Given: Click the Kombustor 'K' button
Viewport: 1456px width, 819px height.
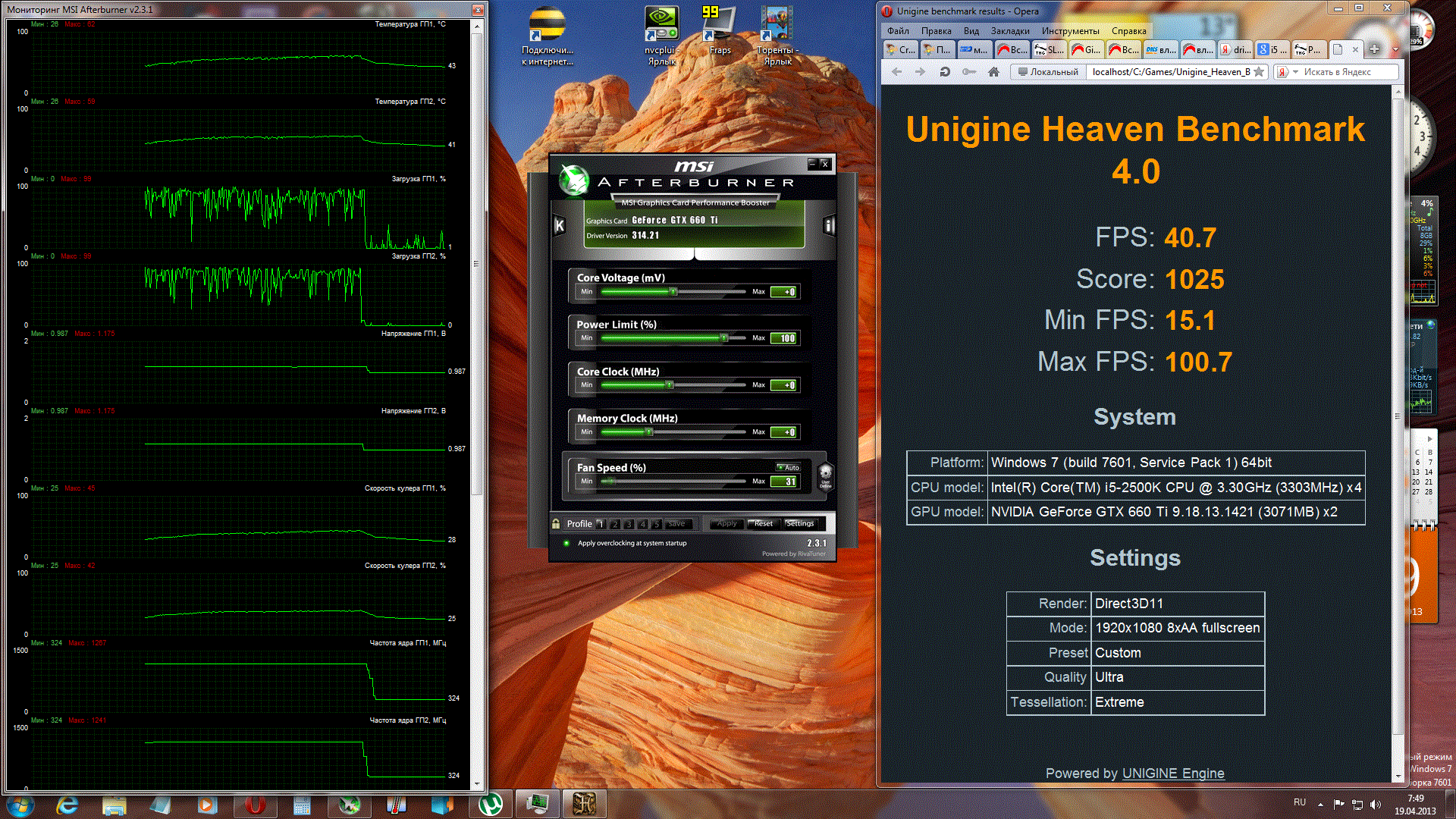Looking at the screenshot, I should click(x=560, y=225).
